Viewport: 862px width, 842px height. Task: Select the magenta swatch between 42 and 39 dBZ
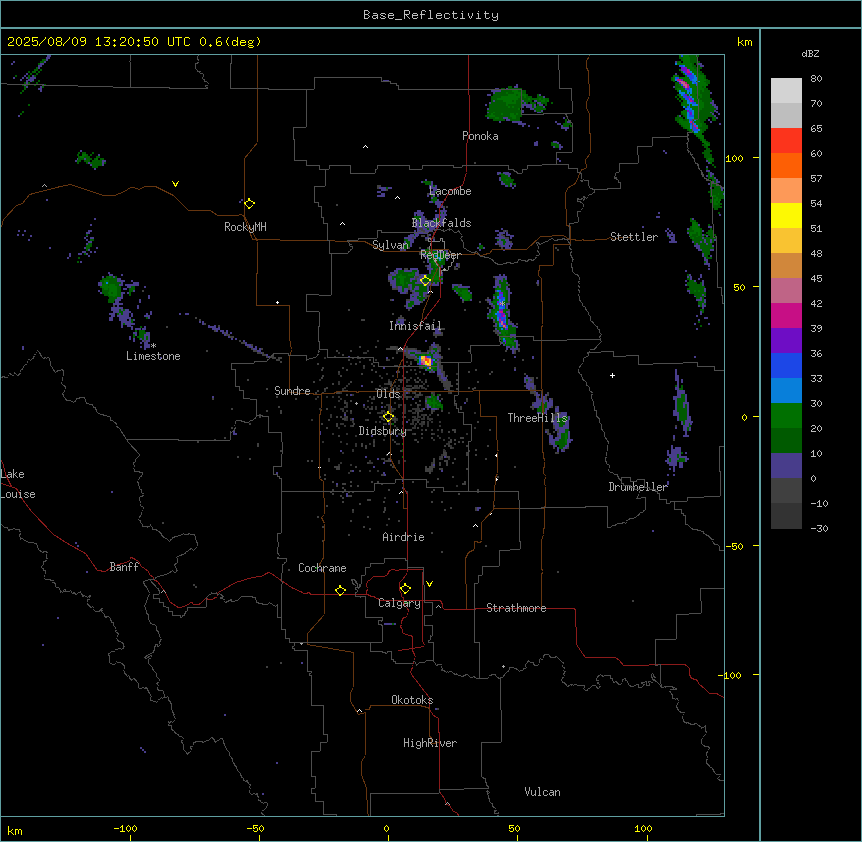[786, 315]
